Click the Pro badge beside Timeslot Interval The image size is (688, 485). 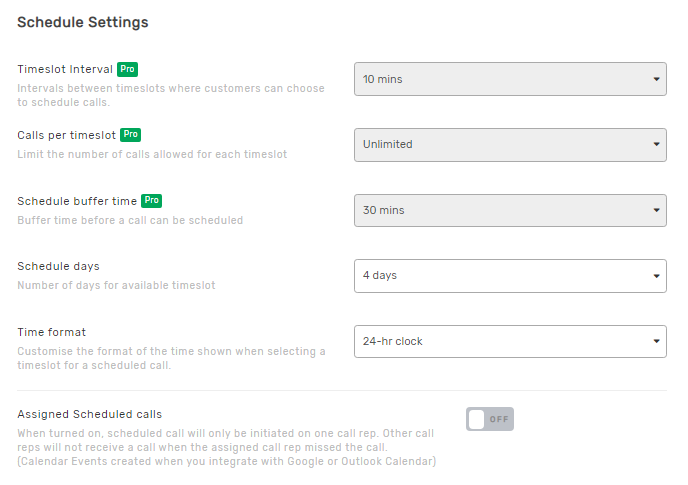click(x=127, y=69)
